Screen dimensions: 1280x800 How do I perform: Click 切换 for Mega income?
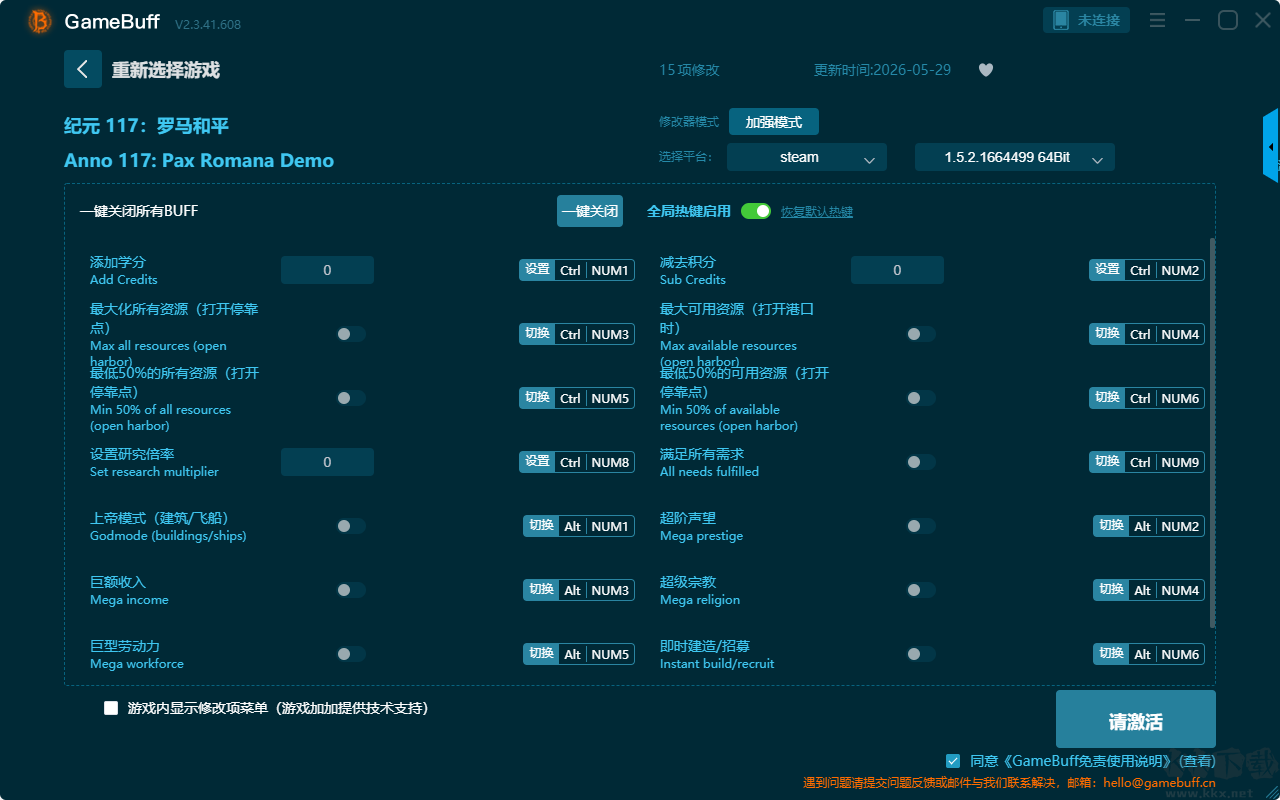(x=541, y=590)
